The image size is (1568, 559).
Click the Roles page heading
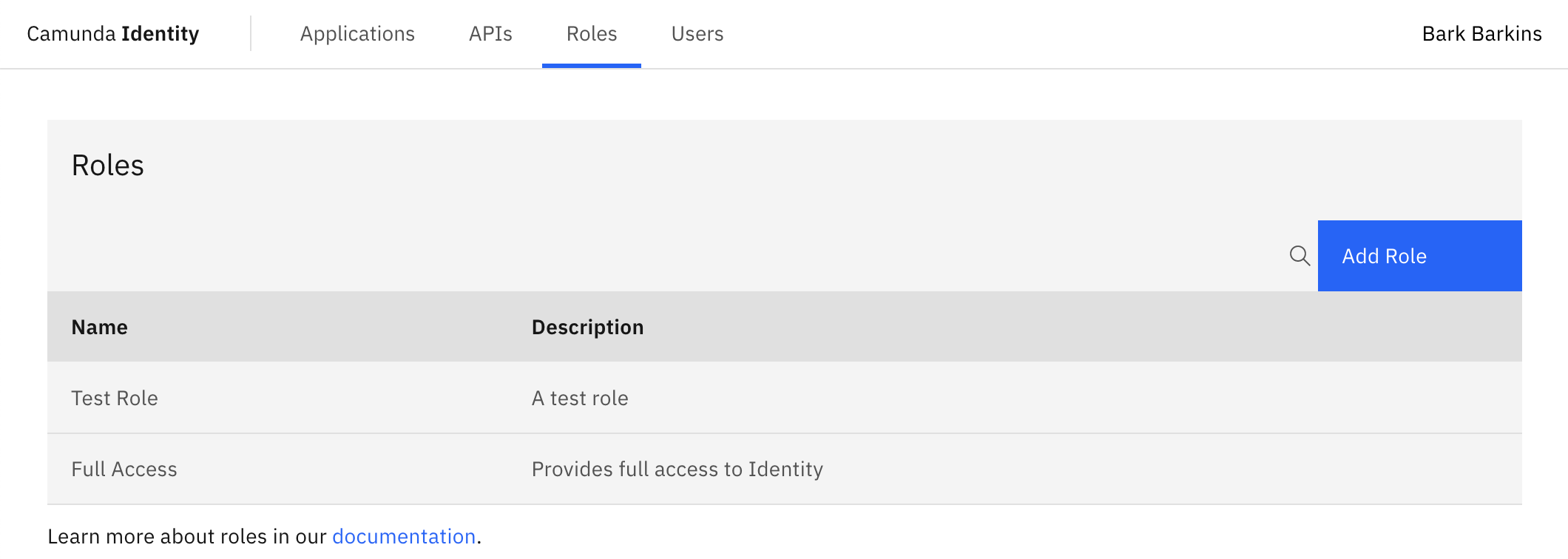click(x=107, y=165)
